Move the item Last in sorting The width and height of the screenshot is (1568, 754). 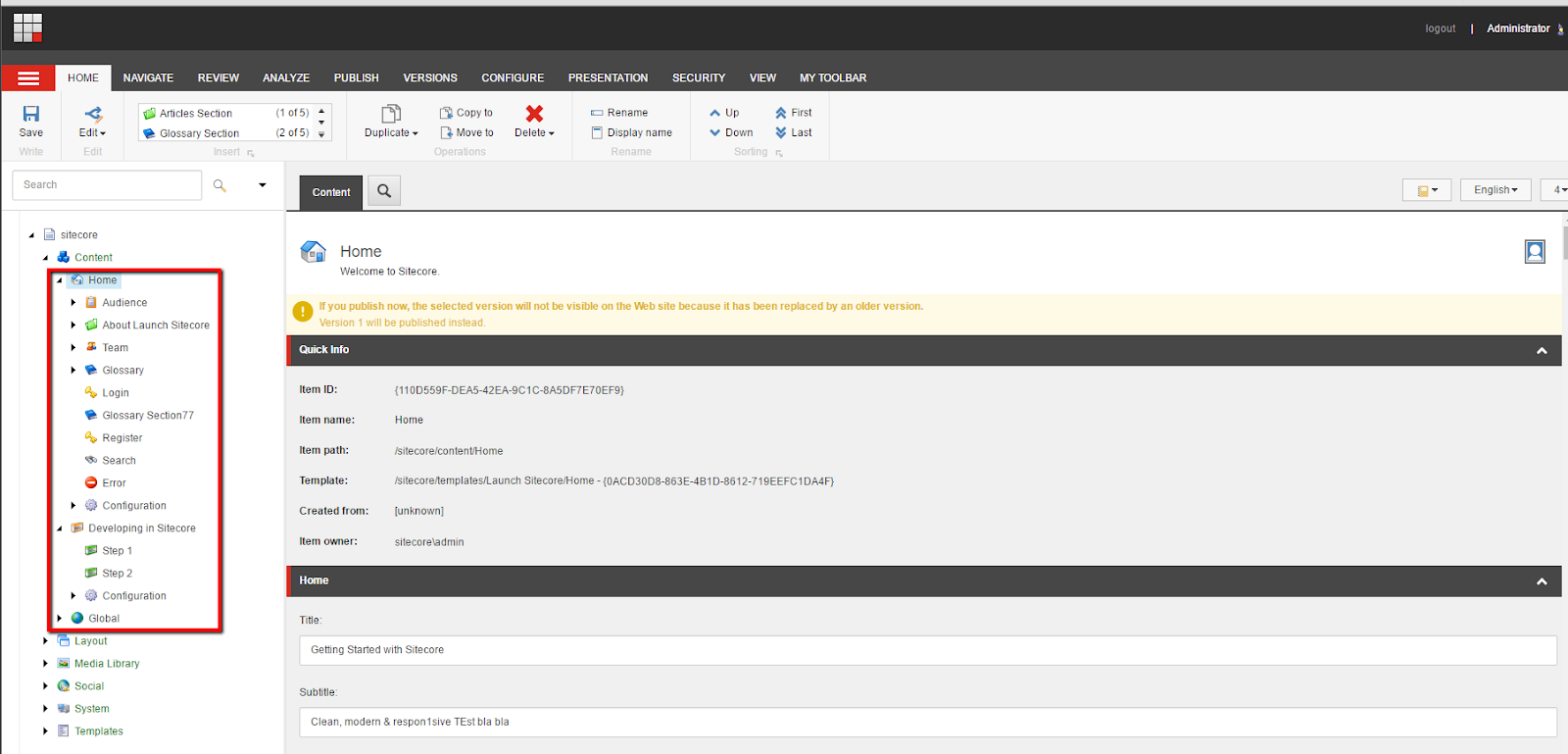point(794,132)
